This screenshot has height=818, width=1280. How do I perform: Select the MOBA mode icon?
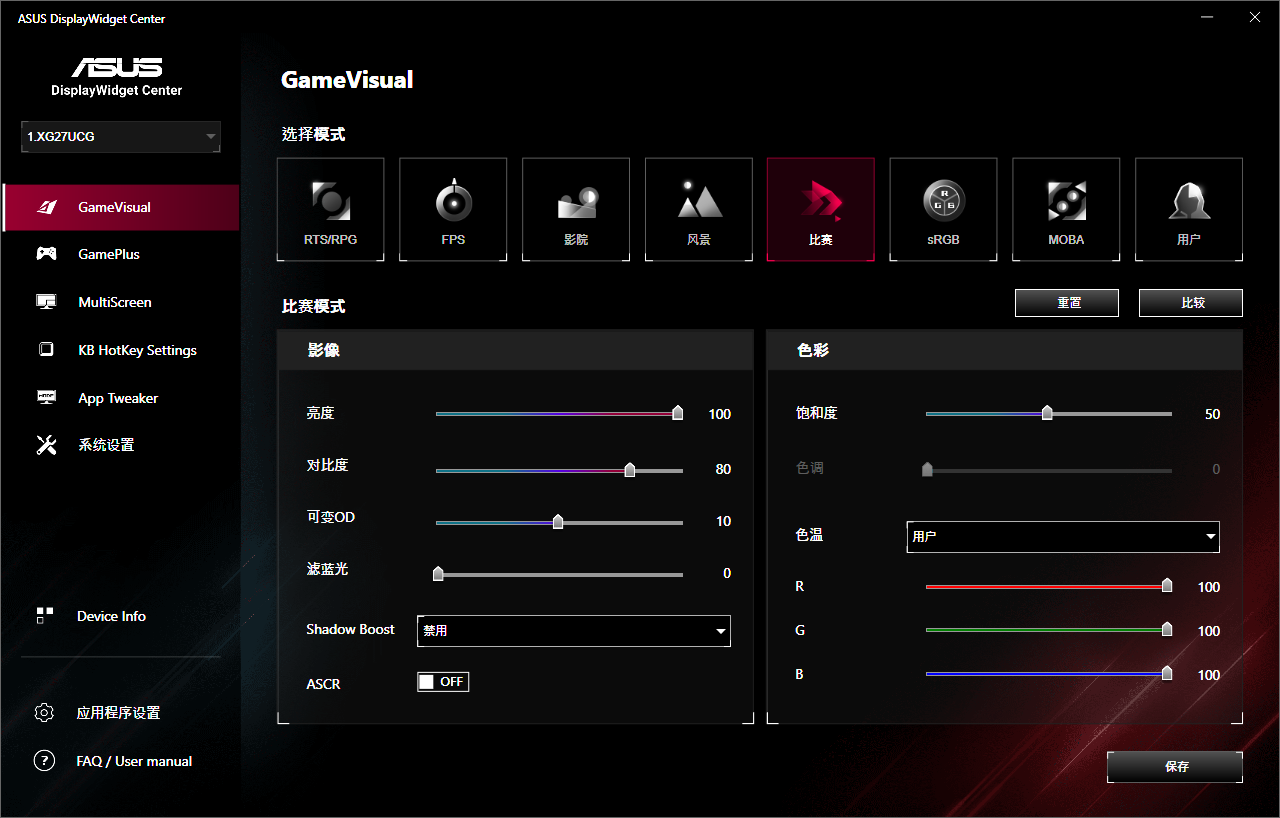click(x=1066, y=209)
